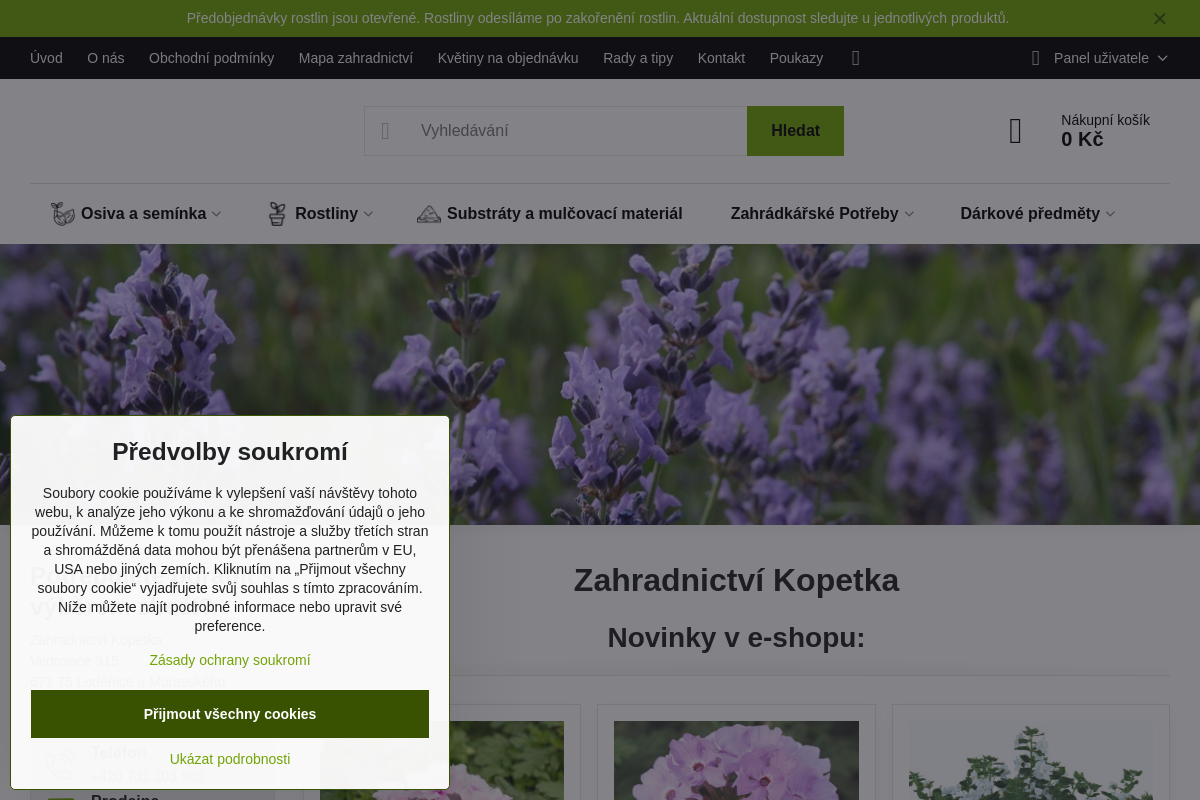Dismiss the preorder announcement banner
The height and width of the screenshot is (800, 1200).
tap(1159, 18)
